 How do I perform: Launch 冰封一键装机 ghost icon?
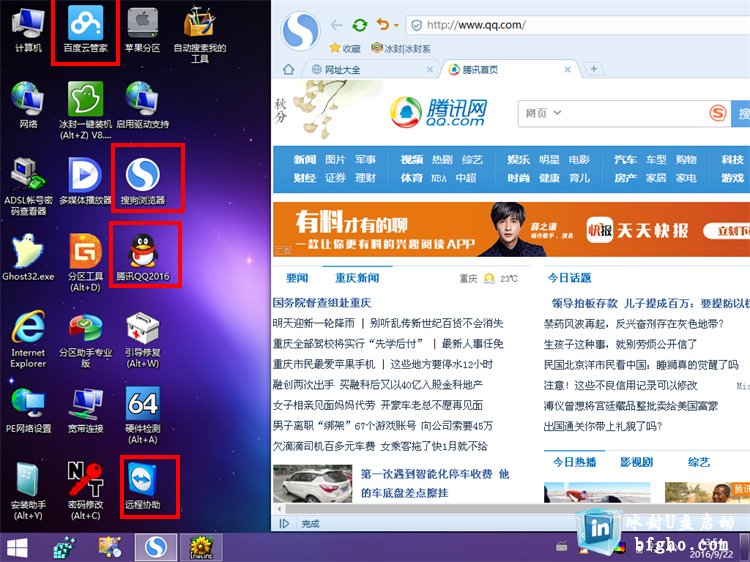click(86, 110)
